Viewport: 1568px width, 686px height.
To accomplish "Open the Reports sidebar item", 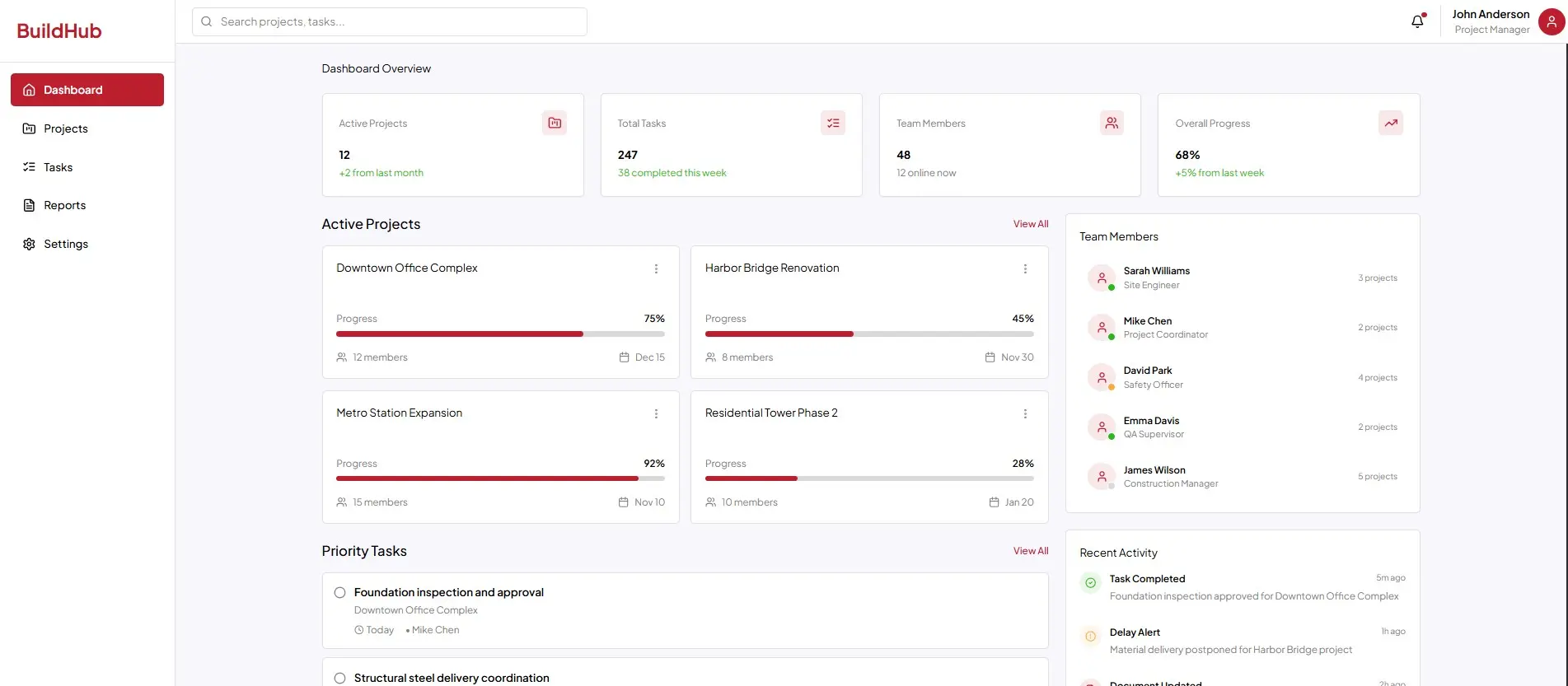I will click(64, 206).
